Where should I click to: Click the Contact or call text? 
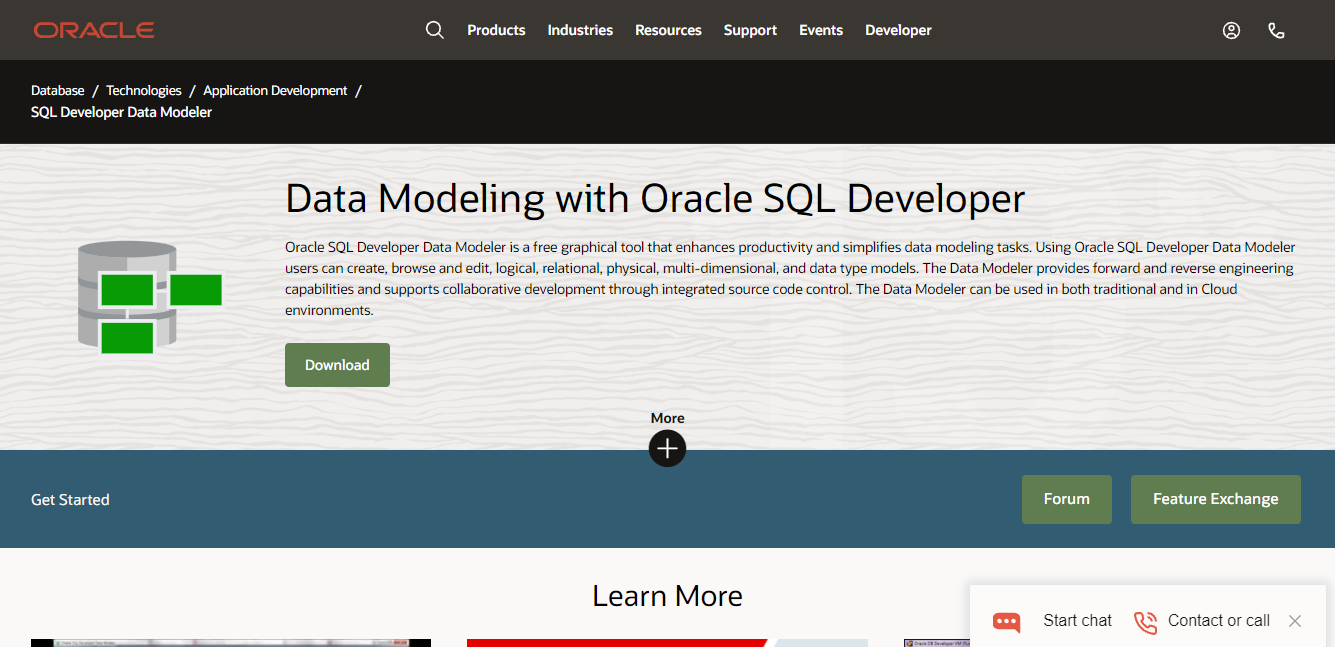(1219, 621)
